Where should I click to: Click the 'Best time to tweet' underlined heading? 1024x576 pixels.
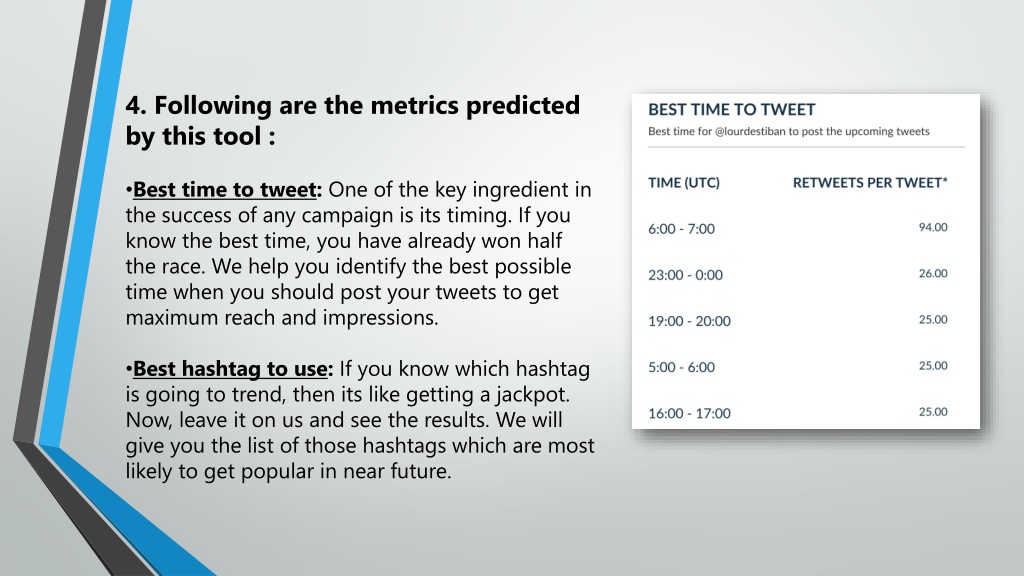pos(224,189)
